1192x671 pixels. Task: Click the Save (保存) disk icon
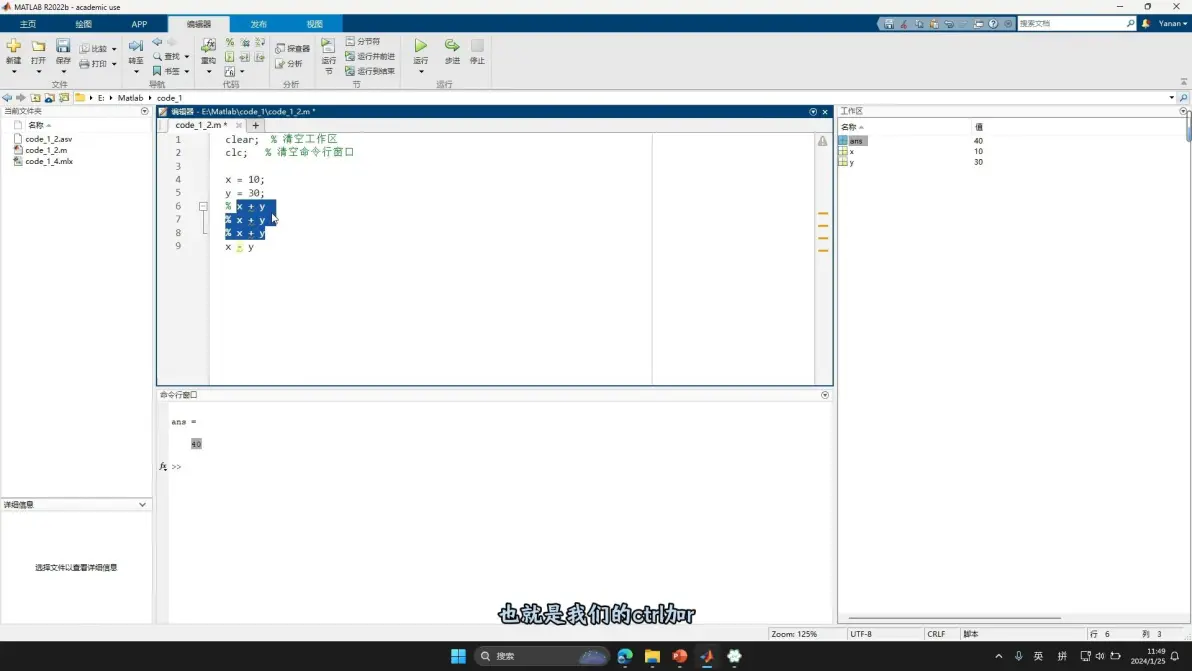click(63, 46)
